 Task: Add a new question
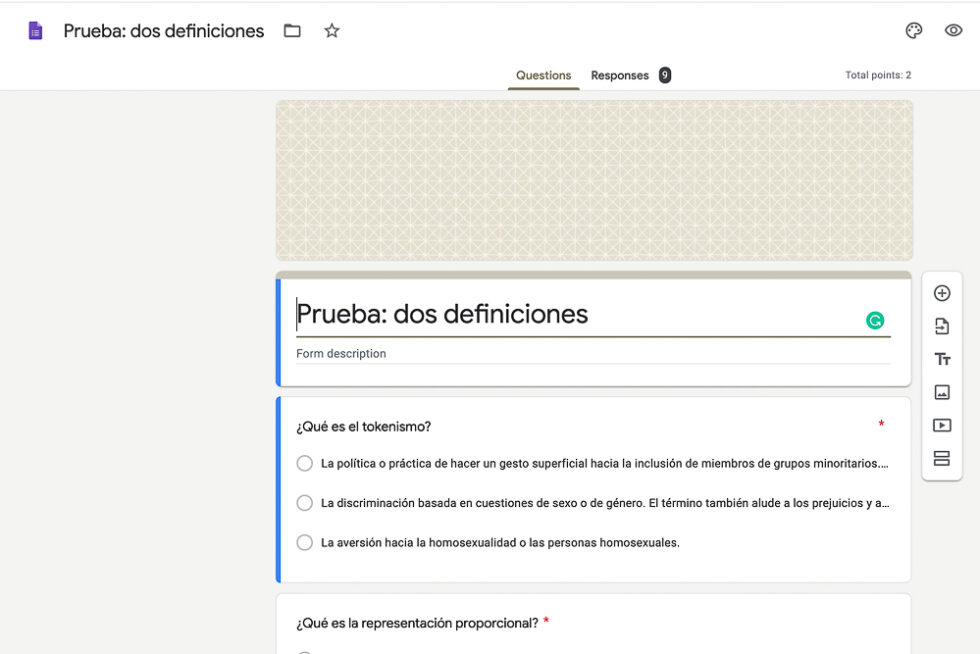coord(941,293)
